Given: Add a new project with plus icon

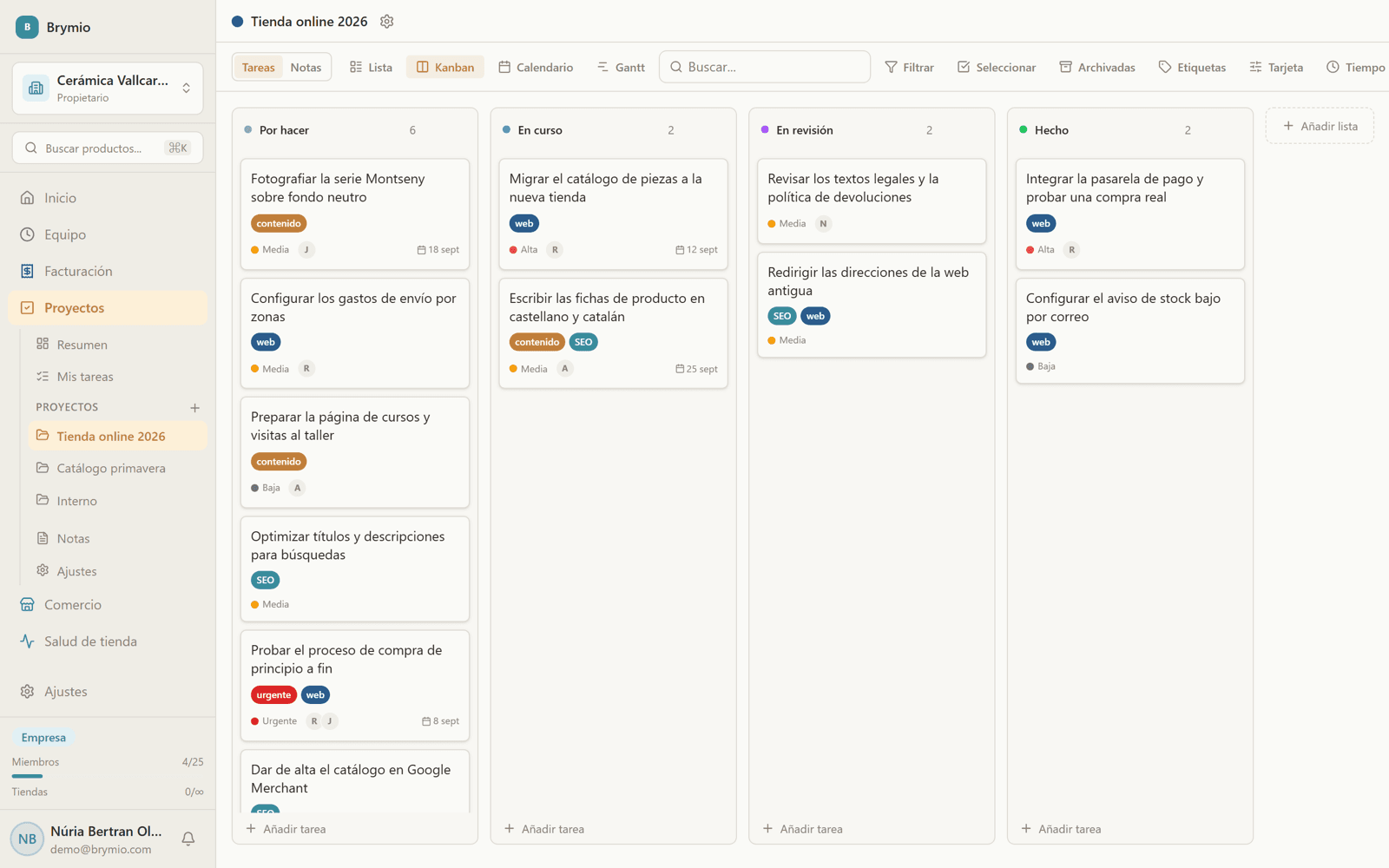Looking at the screenshot, I should 194,407.
